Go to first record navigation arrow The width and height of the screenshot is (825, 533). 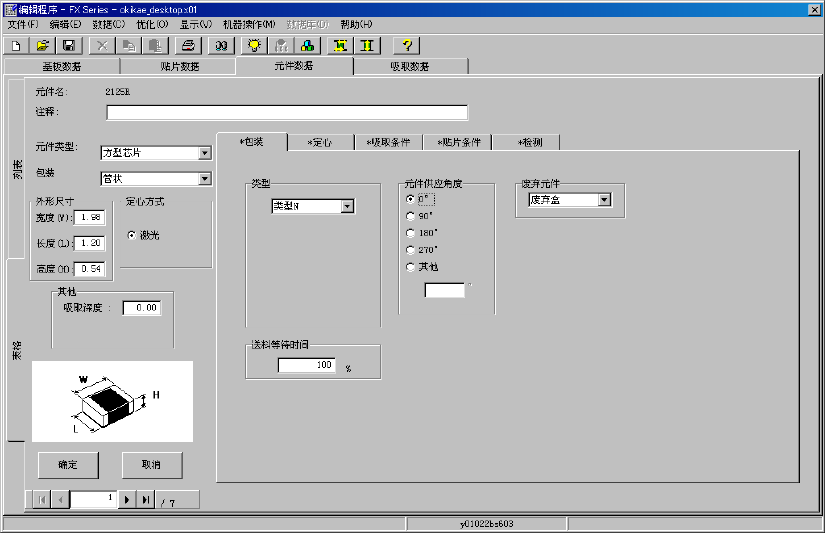coord(42,499)
